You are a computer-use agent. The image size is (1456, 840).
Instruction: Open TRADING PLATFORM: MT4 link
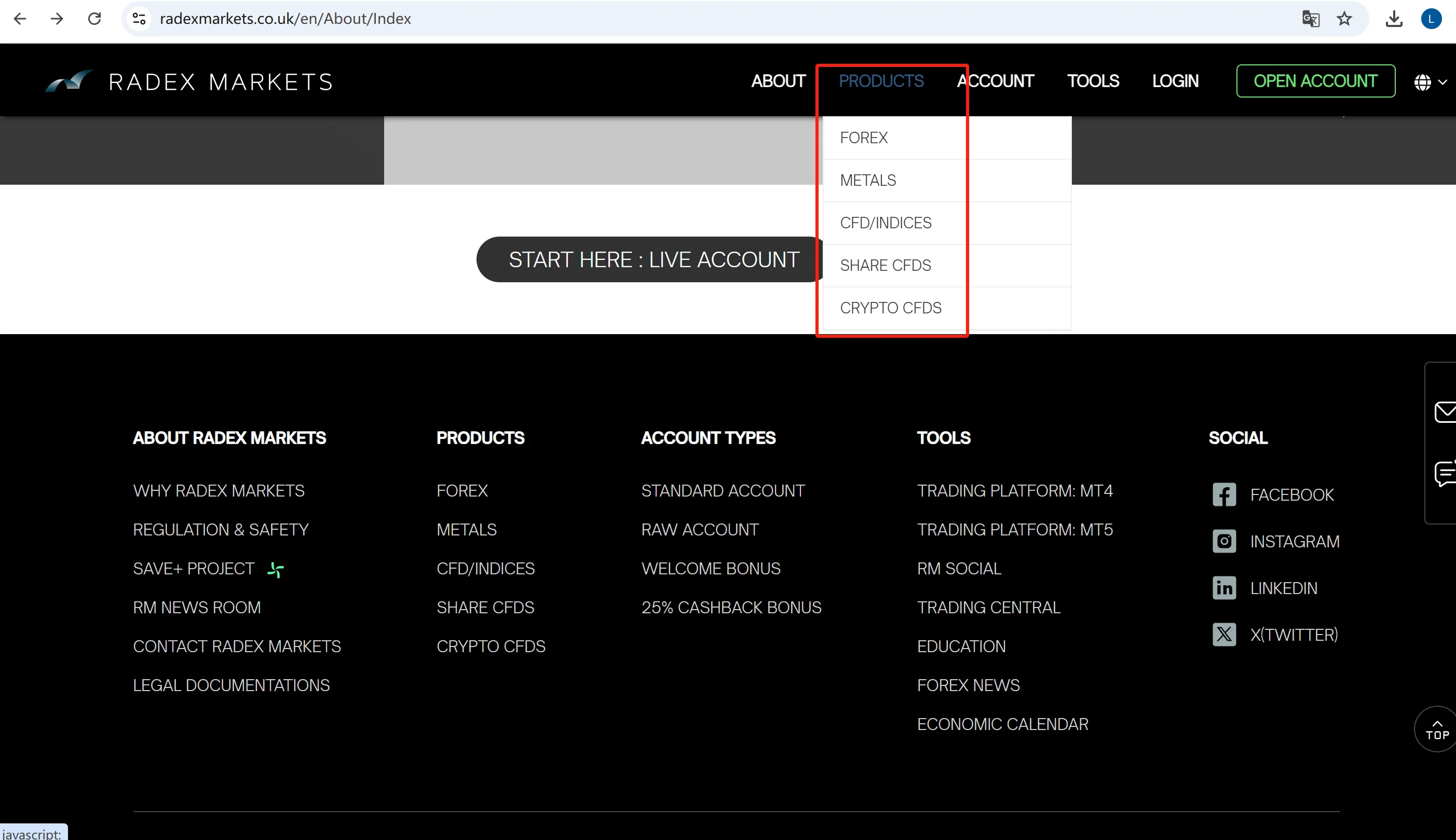tap(1014, 491)
